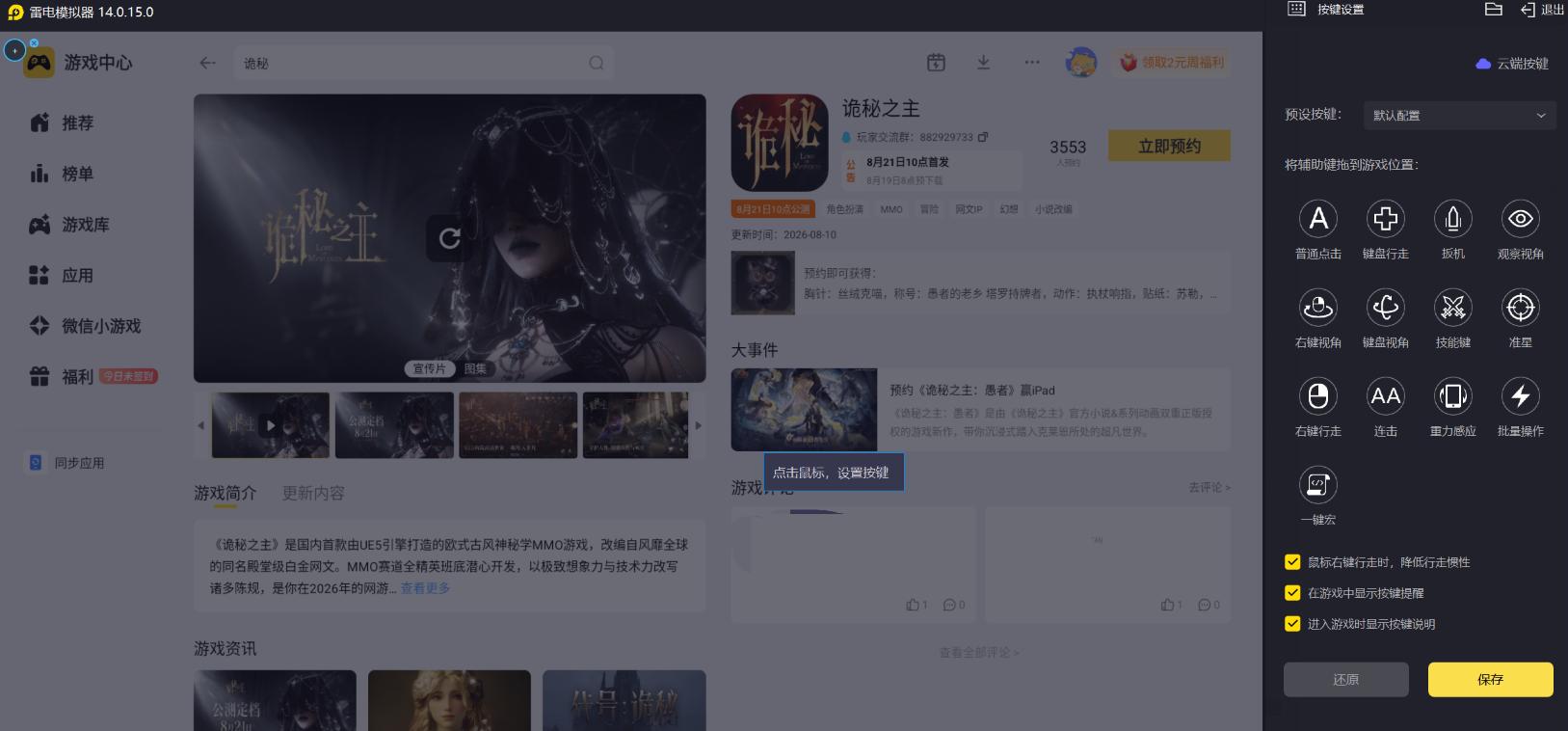Click the 退出 exit button
Image resolution: width=1568 pixels, height=731 pixels.
point(1542,10)
